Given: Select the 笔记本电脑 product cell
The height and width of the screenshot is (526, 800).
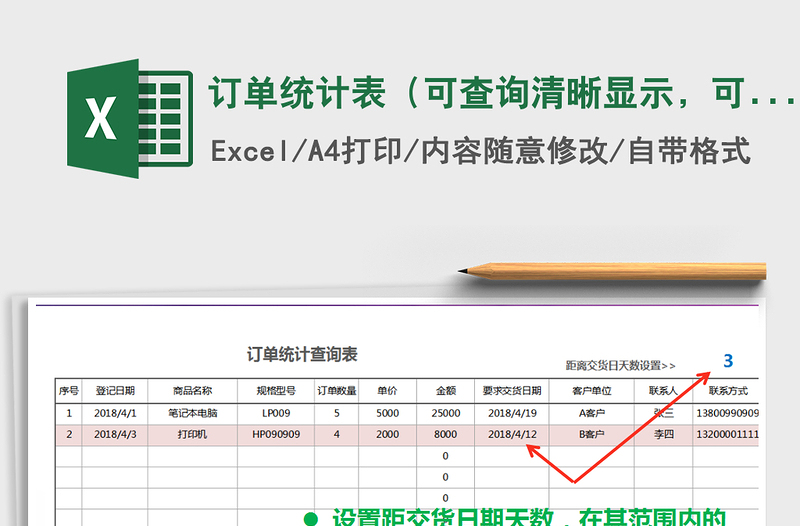Looking at the screenshot, I should 192,413.
